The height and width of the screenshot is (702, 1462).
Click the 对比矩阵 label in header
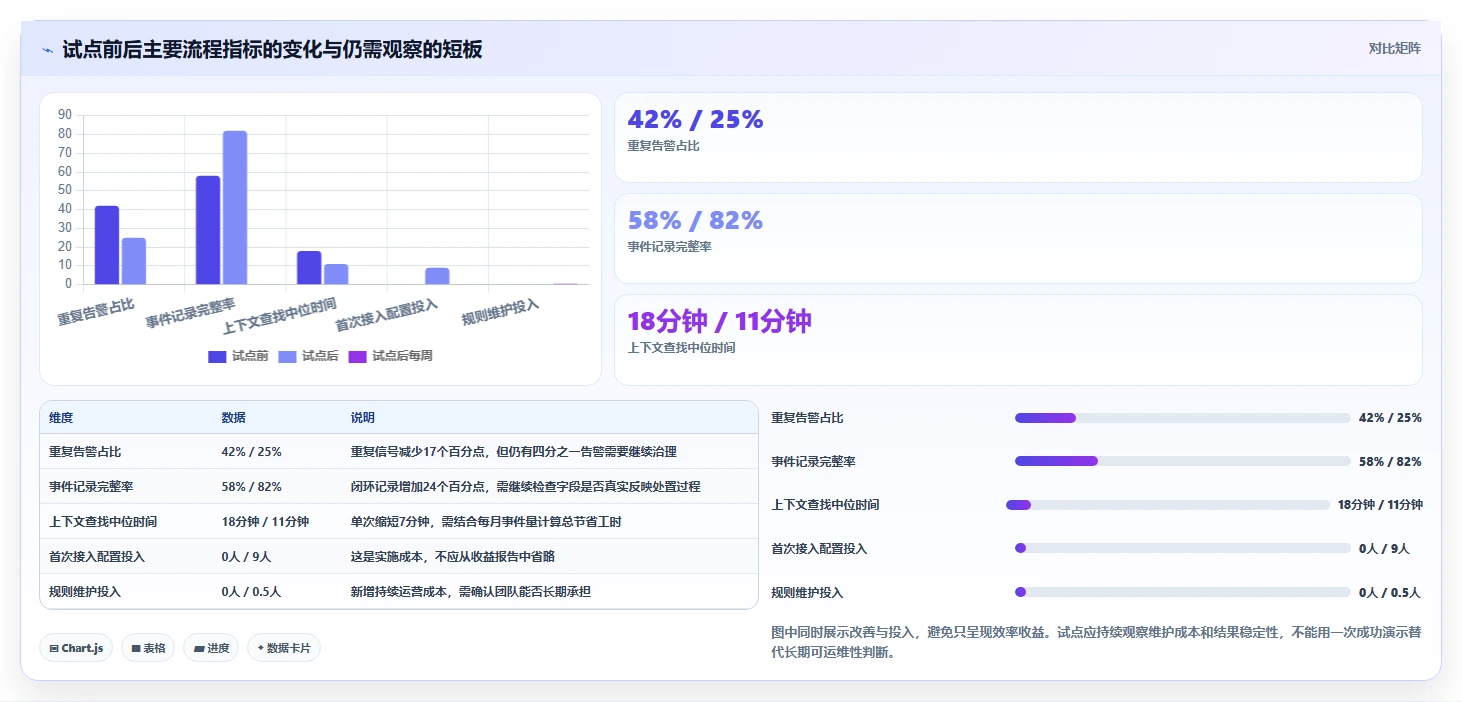pos(1395,48)
